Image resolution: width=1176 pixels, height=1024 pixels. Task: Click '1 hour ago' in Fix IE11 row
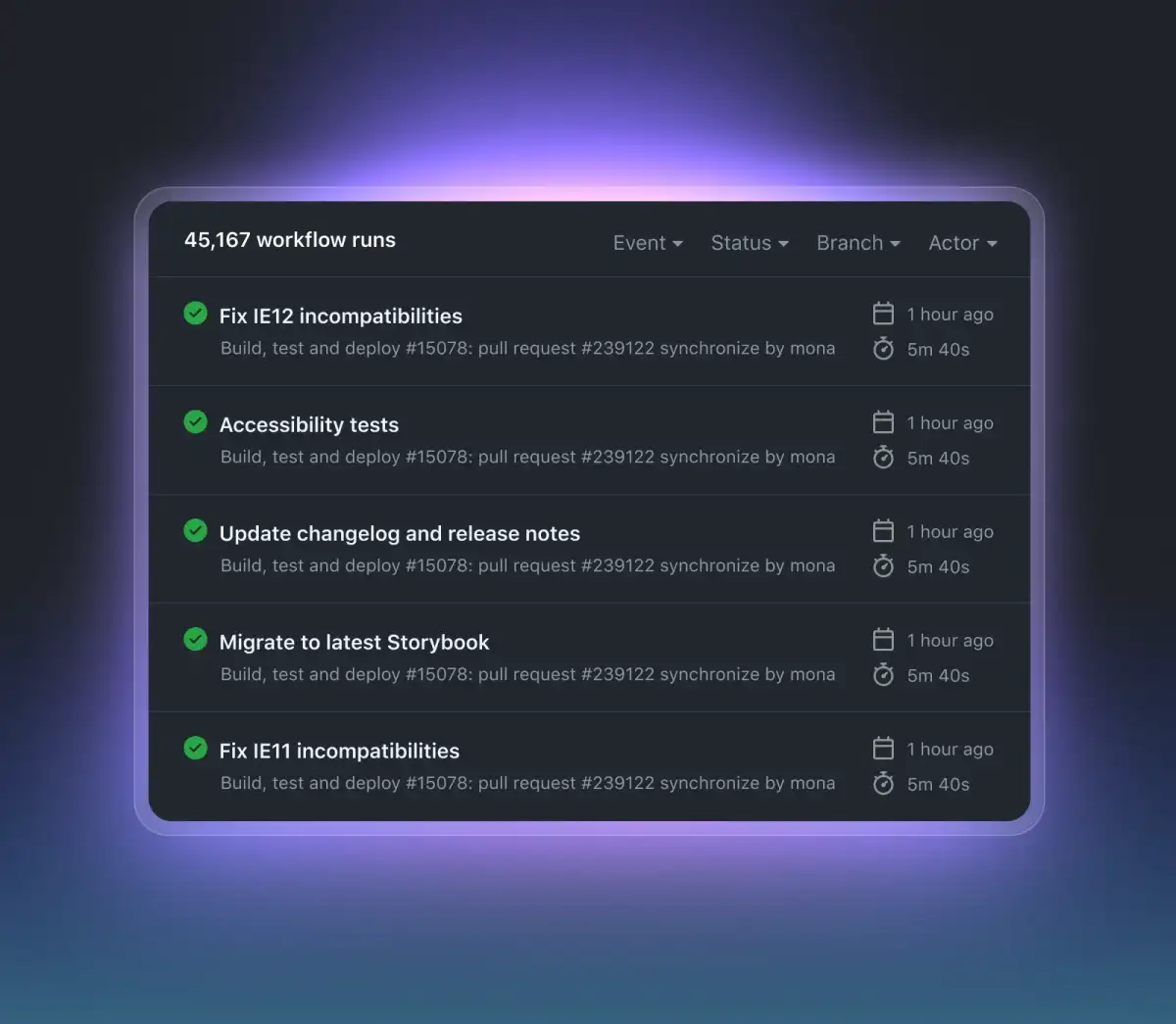click(x=950, y=750)
